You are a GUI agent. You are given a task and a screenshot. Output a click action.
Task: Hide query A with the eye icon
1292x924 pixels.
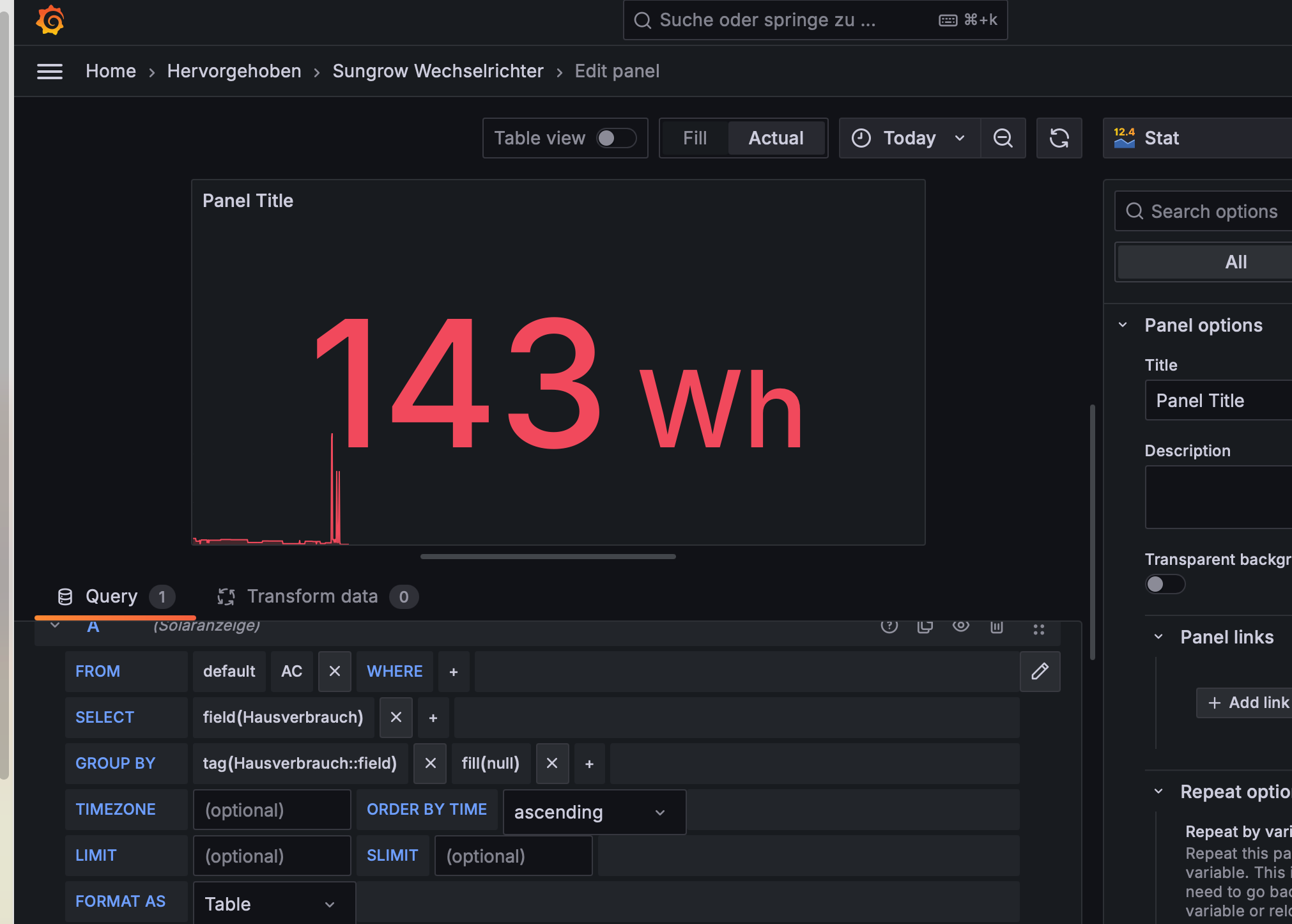coord(960,626)
